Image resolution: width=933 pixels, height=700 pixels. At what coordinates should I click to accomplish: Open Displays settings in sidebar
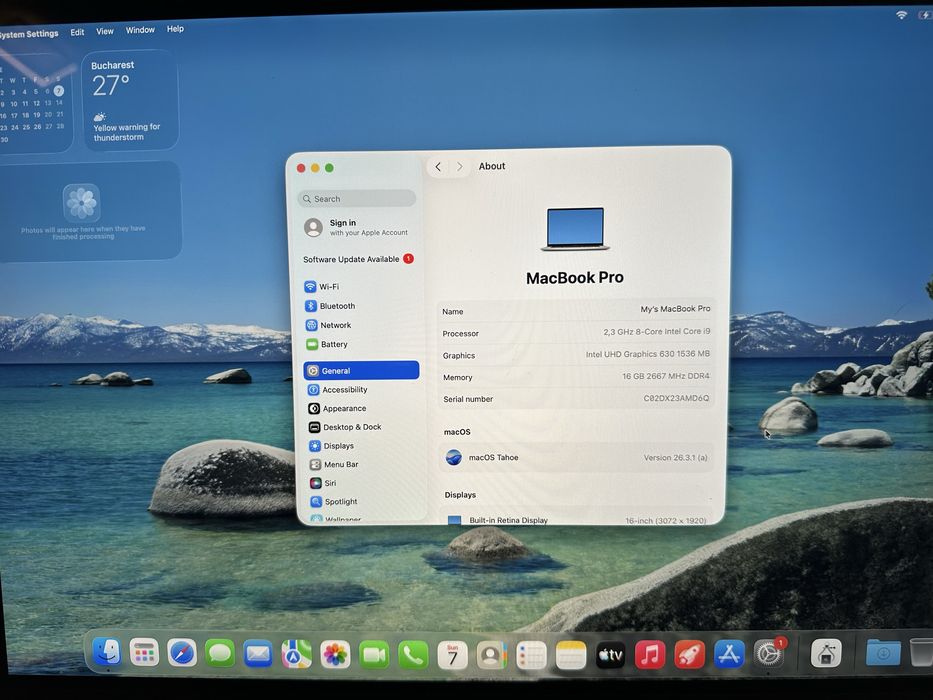coord(361,445)
